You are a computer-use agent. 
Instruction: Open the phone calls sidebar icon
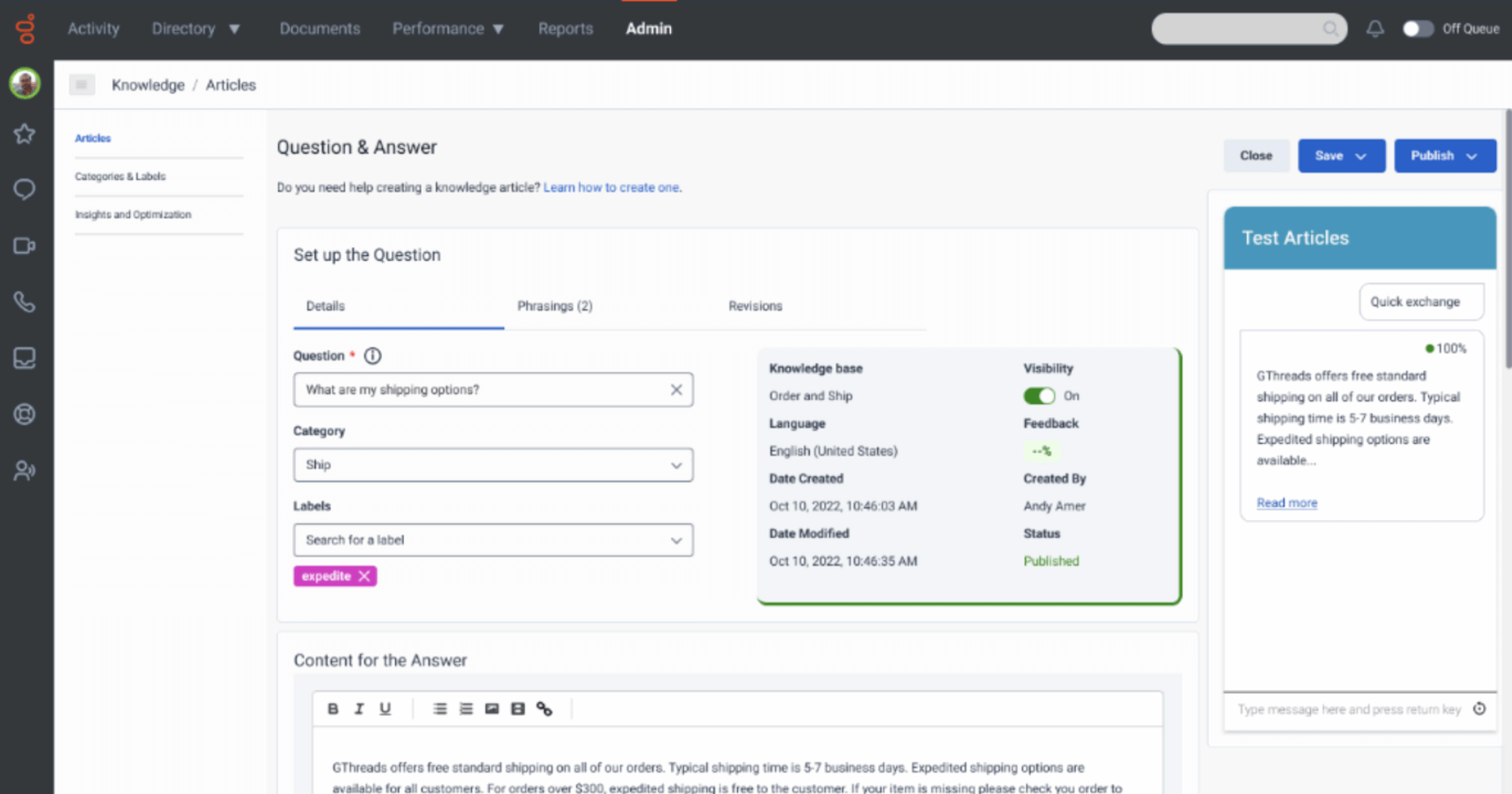(x=24, y=302)
